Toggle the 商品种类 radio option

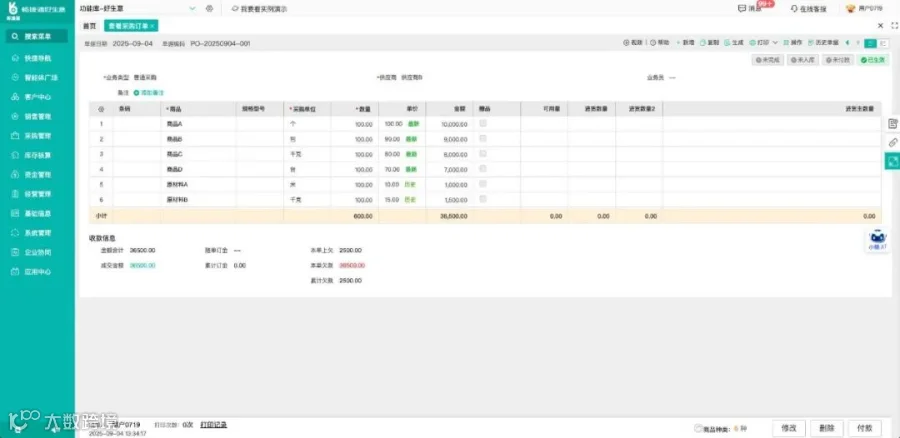[698, 428]
